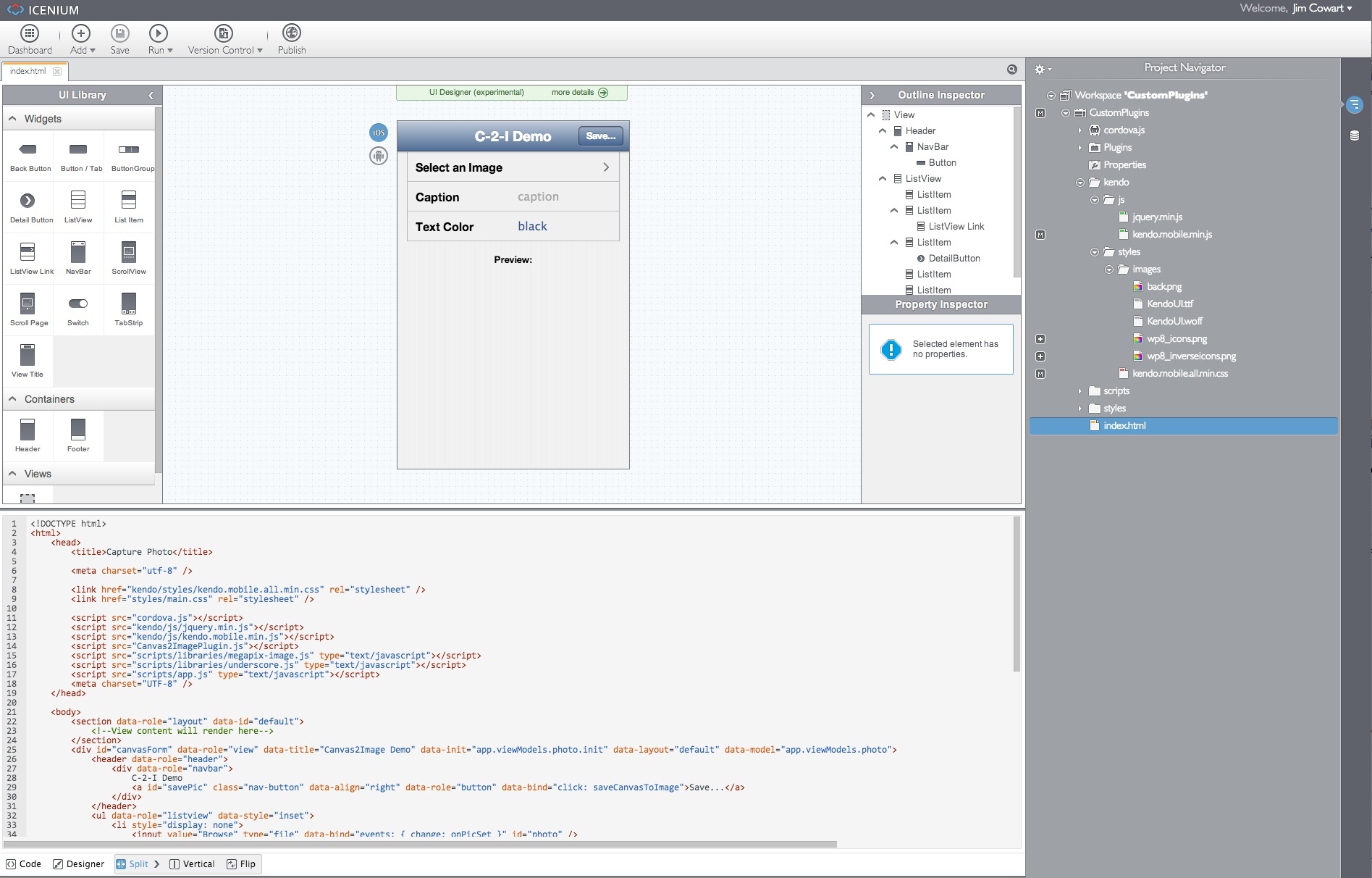1372x878 pixels.
Task: Select the TabStrip widget icon
Action: pyautogui.click(x=128, y=304)
